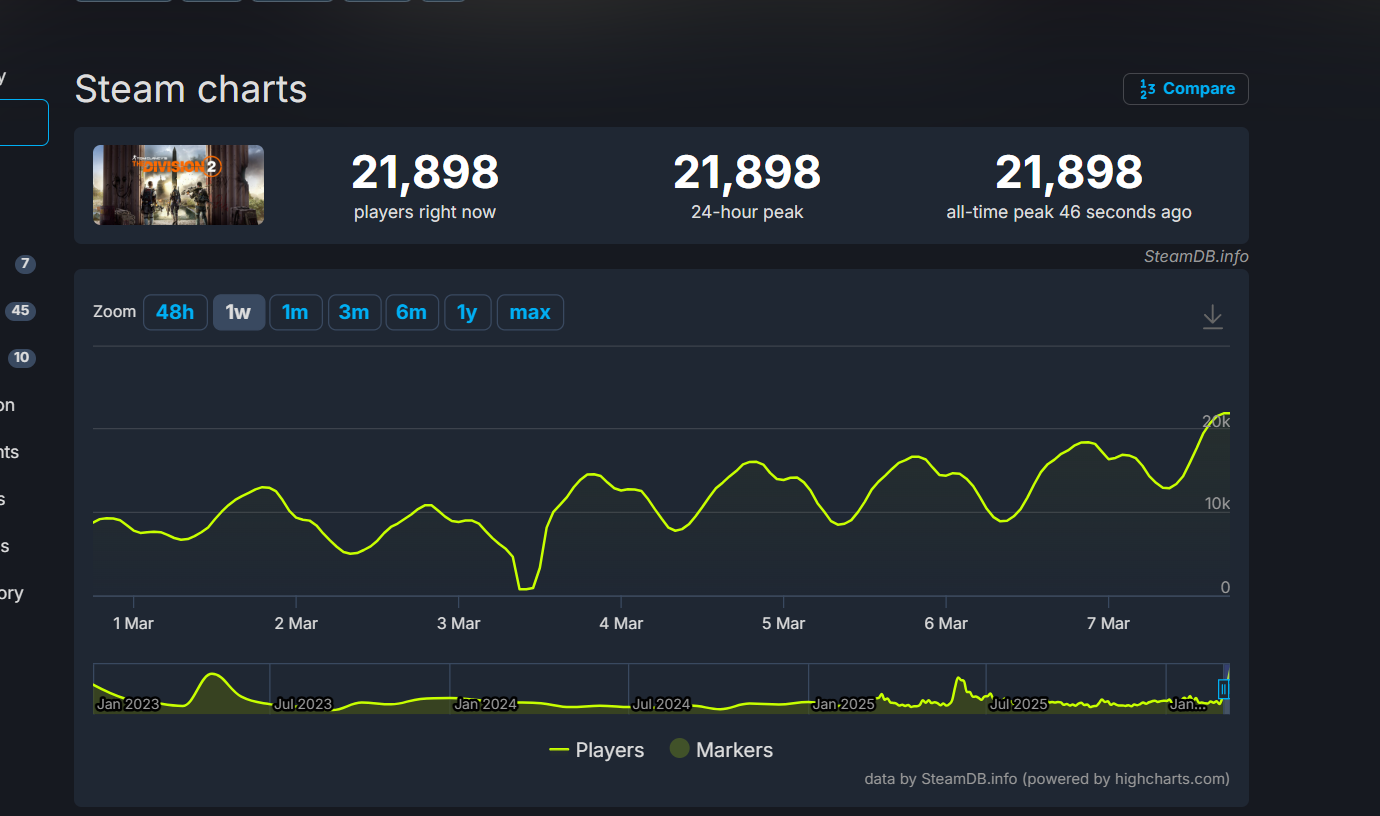The width and height of the screenshot is (1380, 816).
Task: Click the sidebar badge showing 7
Action: coord(25,264)
